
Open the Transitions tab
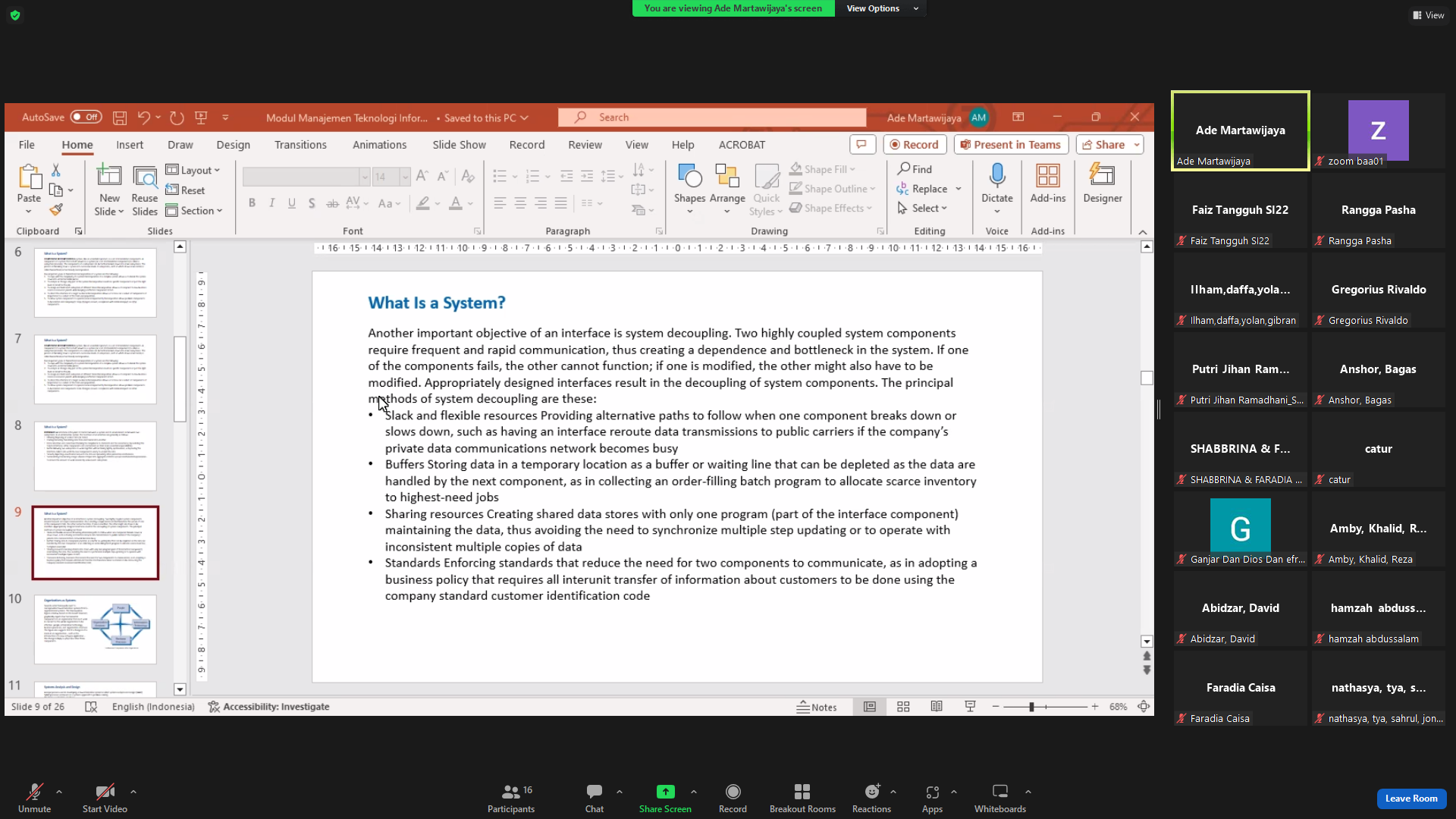[300, 145]
